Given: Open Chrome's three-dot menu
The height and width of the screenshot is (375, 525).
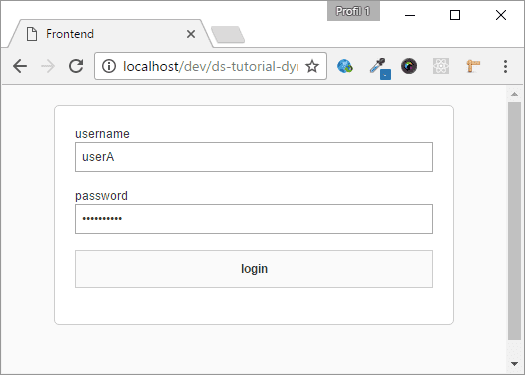Looking at the screenshot, I should pos(505,66).
